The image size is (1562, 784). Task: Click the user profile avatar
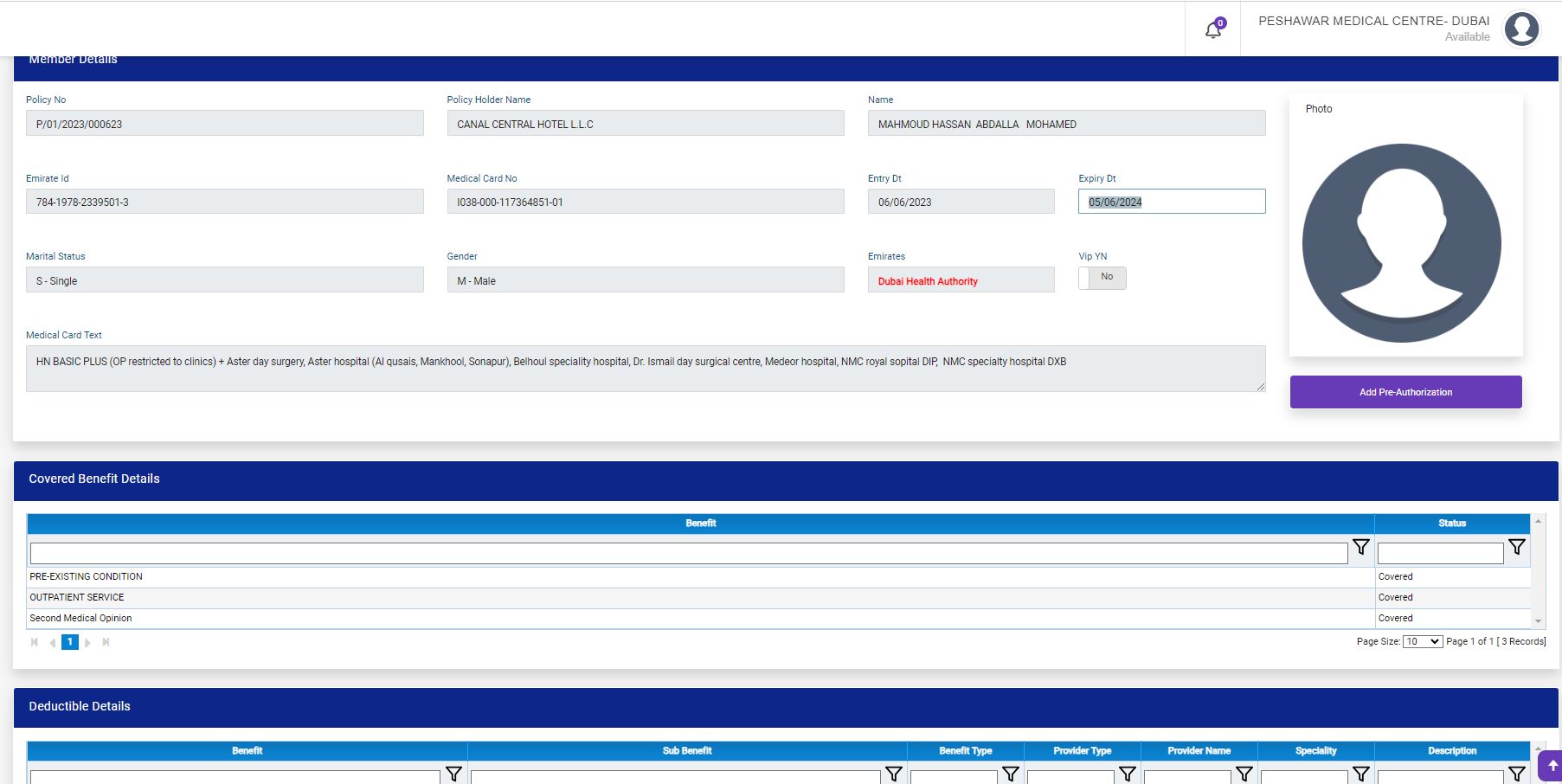point(1521,29)
